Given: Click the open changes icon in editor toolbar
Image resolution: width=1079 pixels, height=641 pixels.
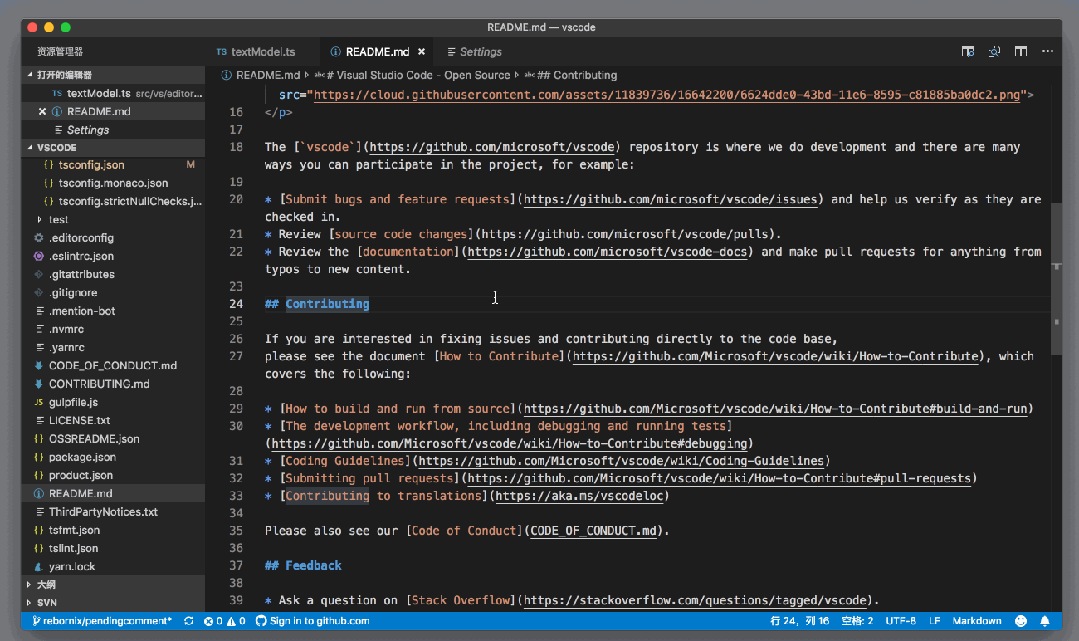Looking at the screenshot, I should [995, 51].
